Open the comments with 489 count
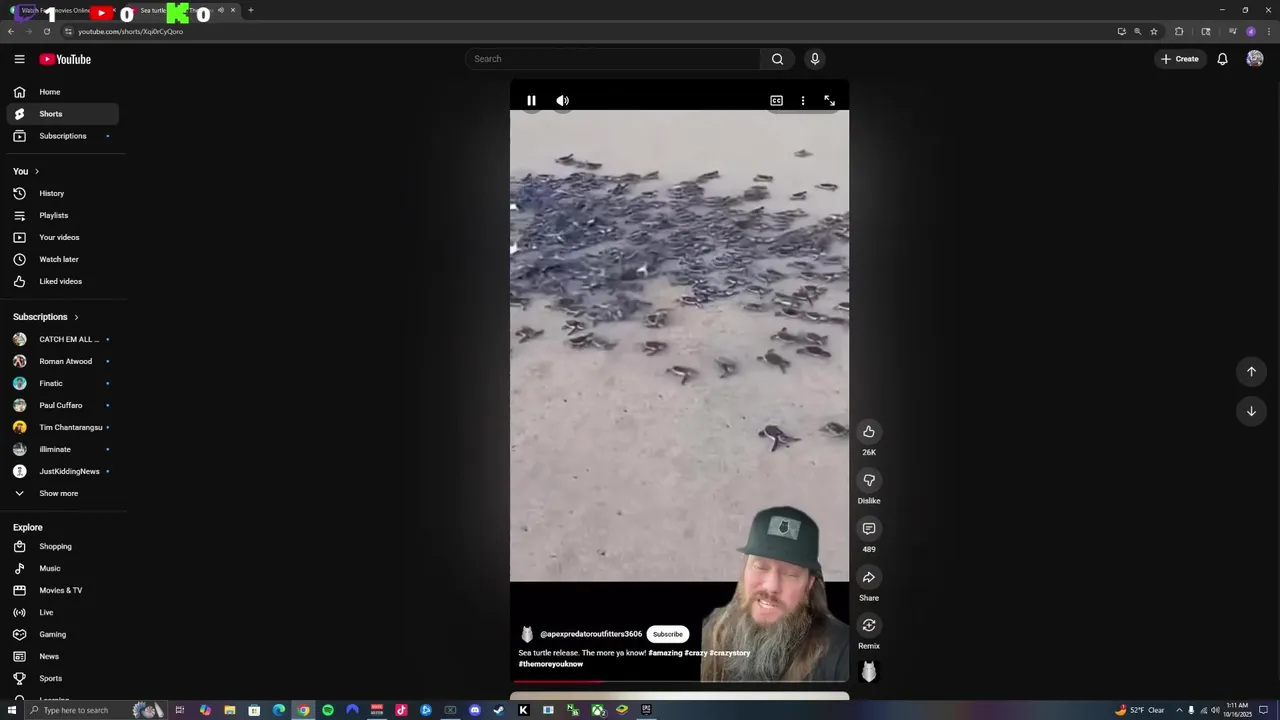1280x720 pixels. [869, 529]
